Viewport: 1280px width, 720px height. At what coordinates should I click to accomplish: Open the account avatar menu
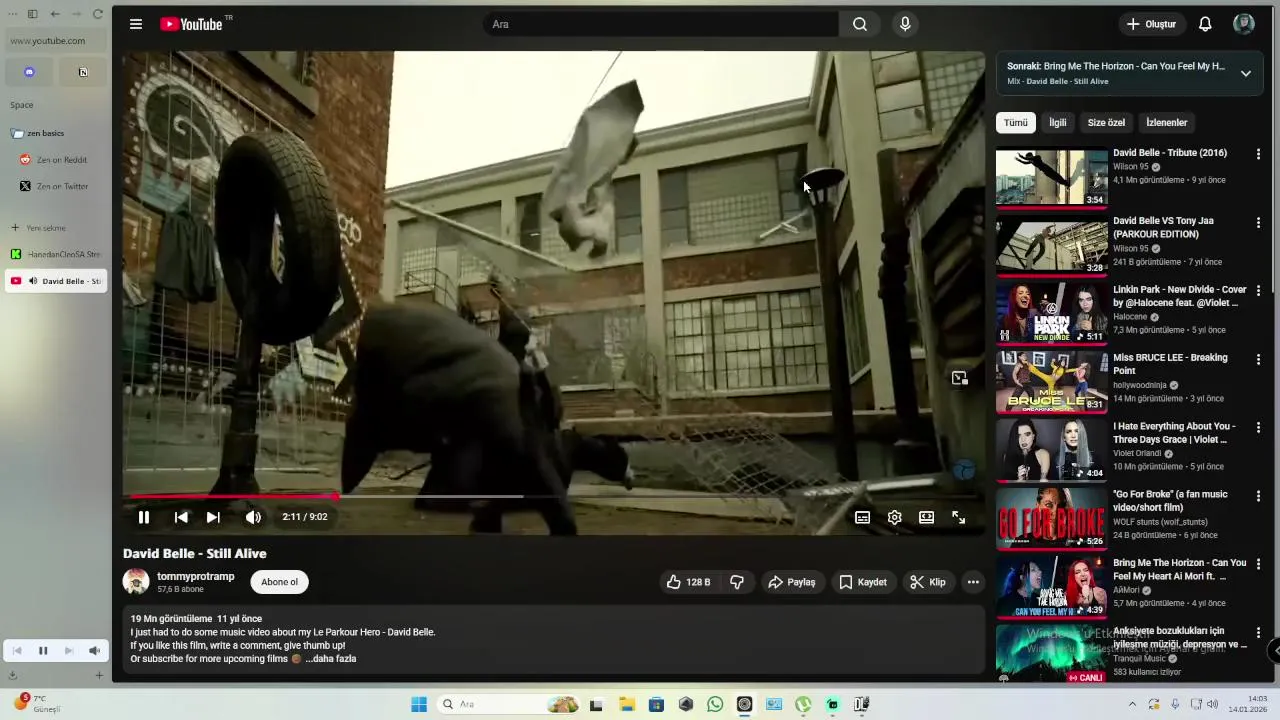point(1244,24)
